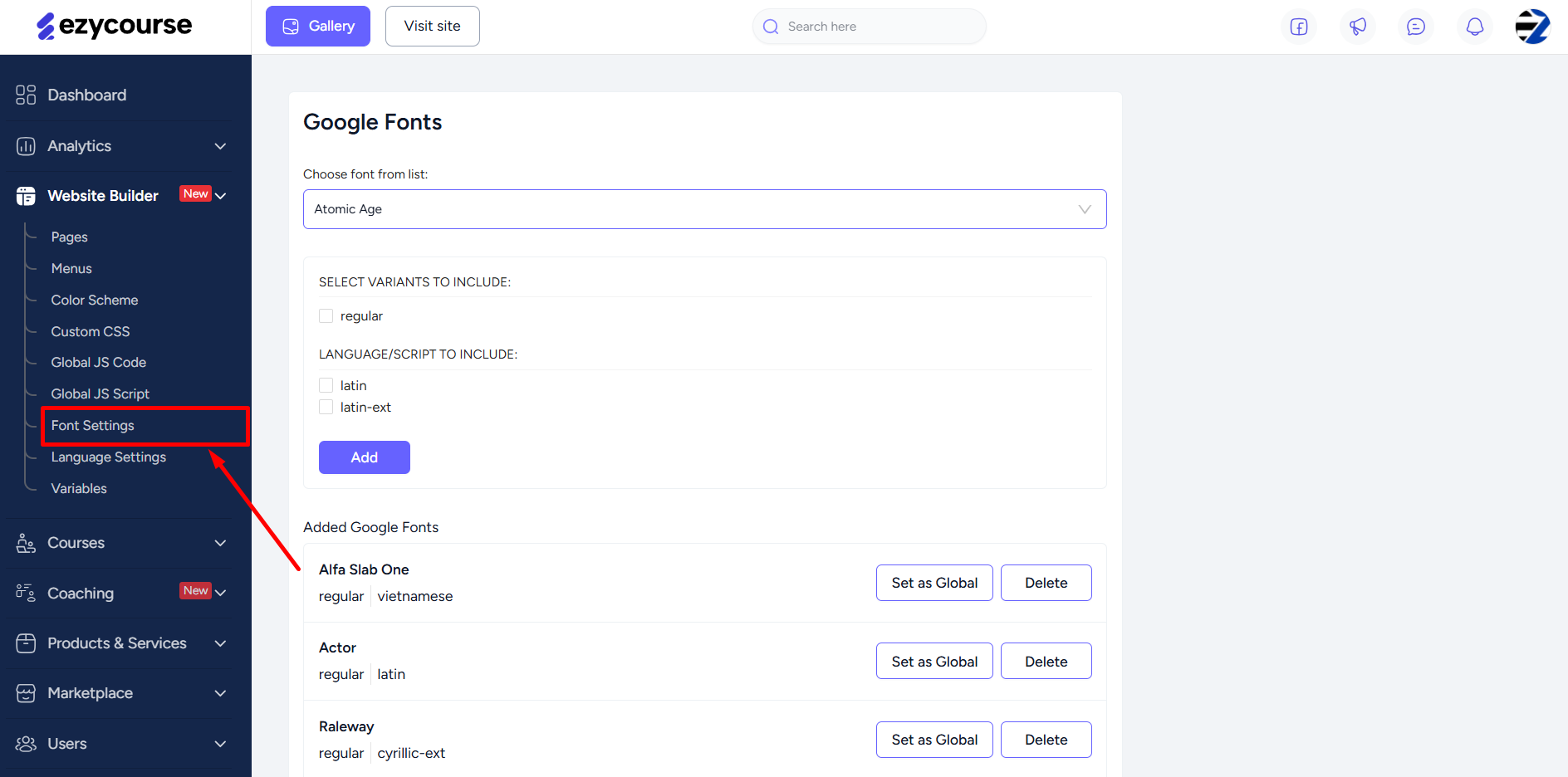Expand the Analytics menu chevron
1568x777 pixels.
(x=220, y=146)
